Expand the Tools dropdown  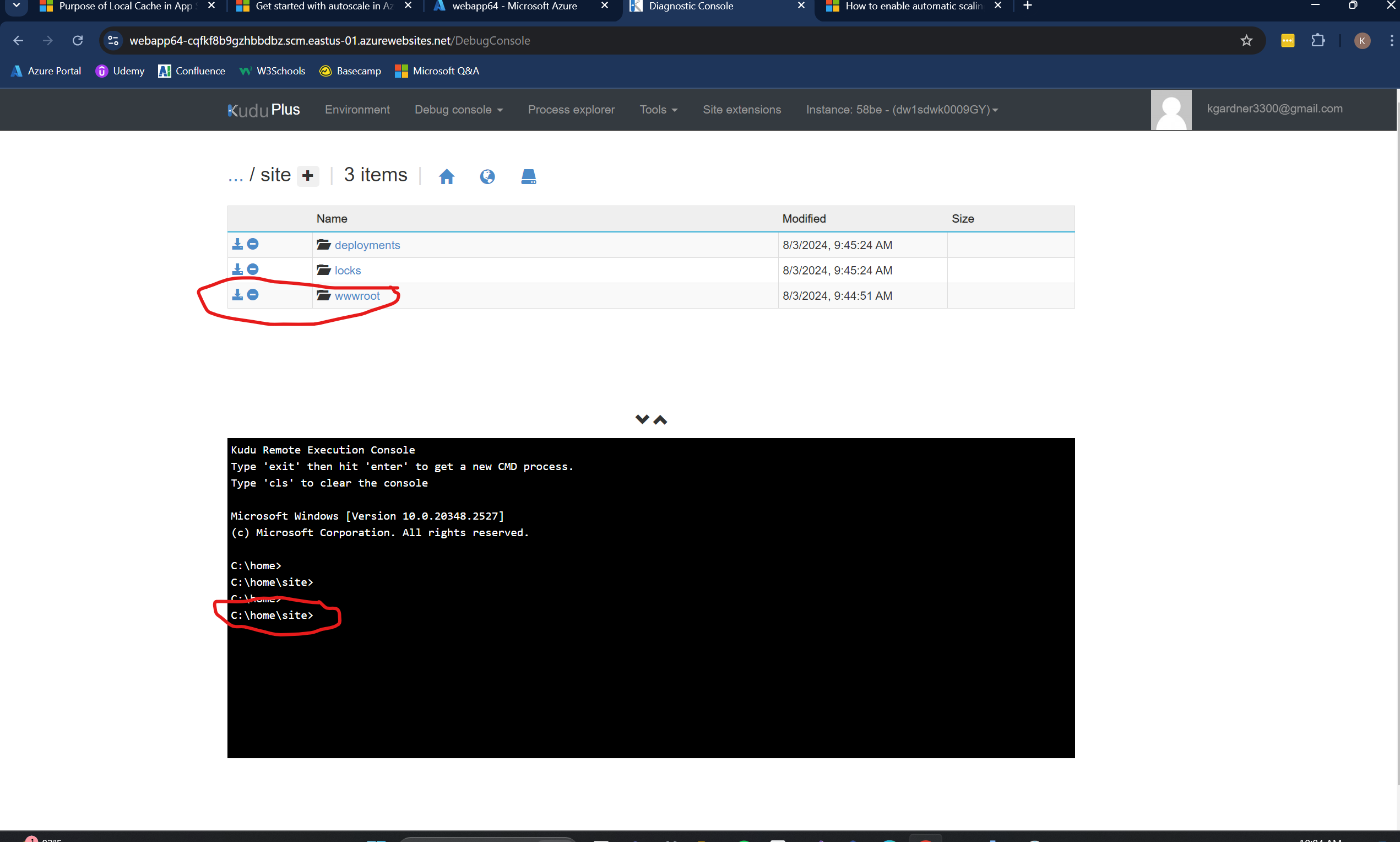click(658, 110)
